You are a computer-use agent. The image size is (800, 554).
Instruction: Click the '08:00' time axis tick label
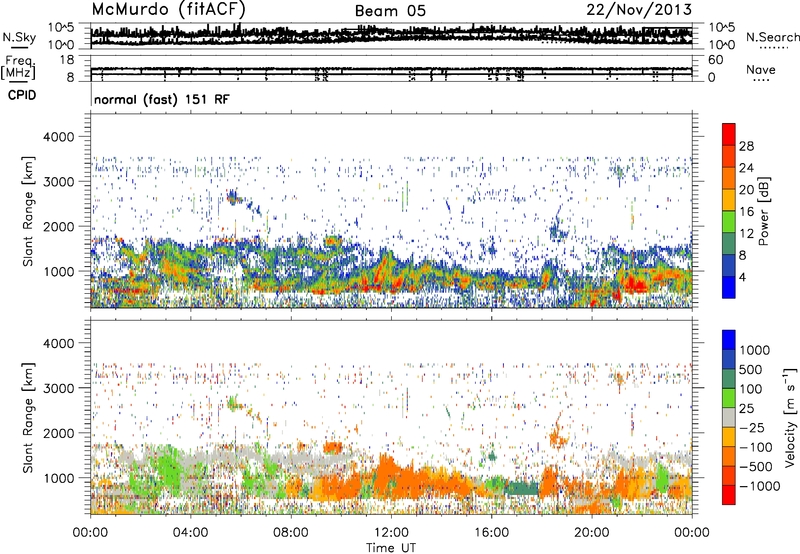[291, 533]
